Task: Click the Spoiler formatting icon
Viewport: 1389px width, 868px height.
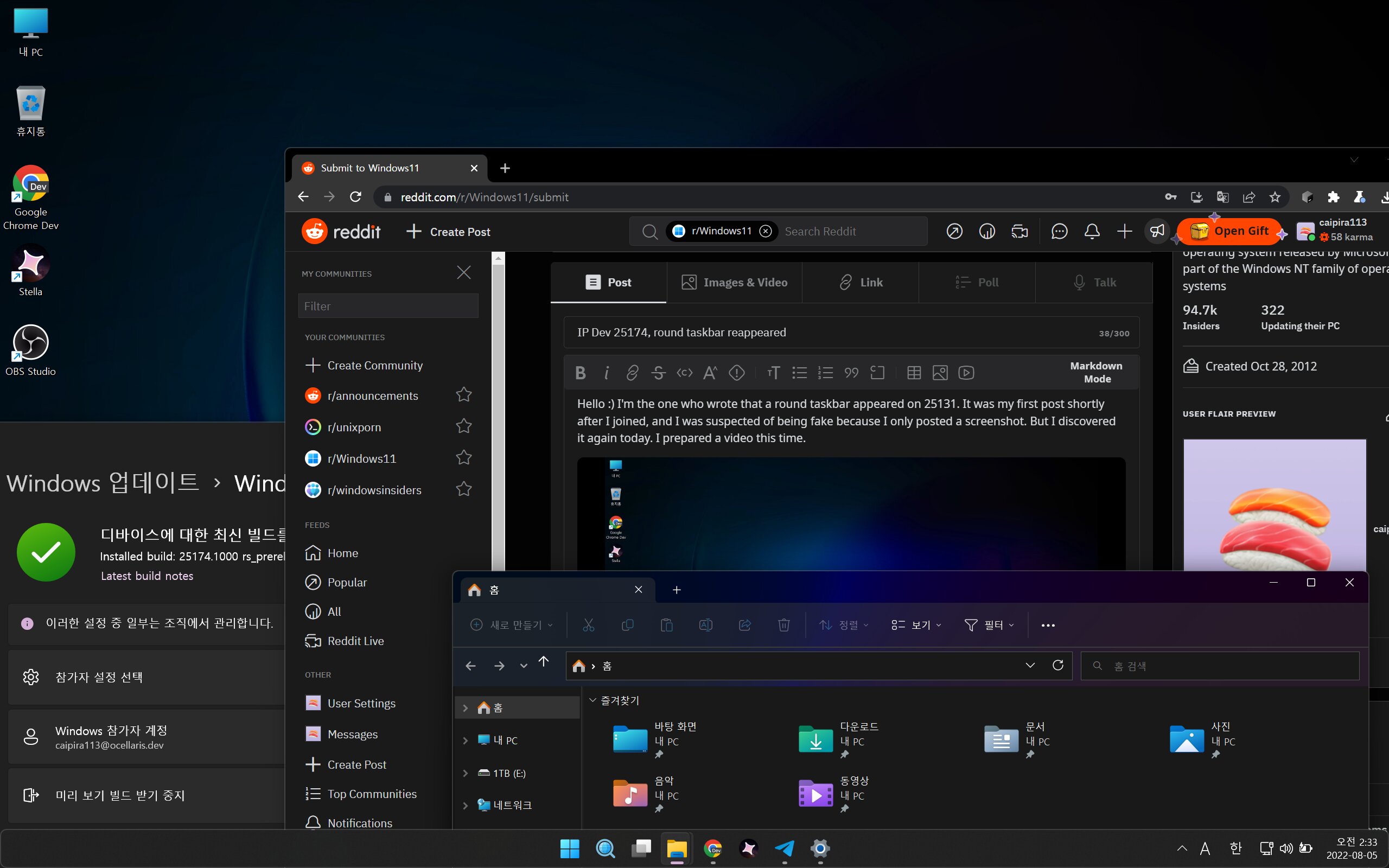Action: 736,373
